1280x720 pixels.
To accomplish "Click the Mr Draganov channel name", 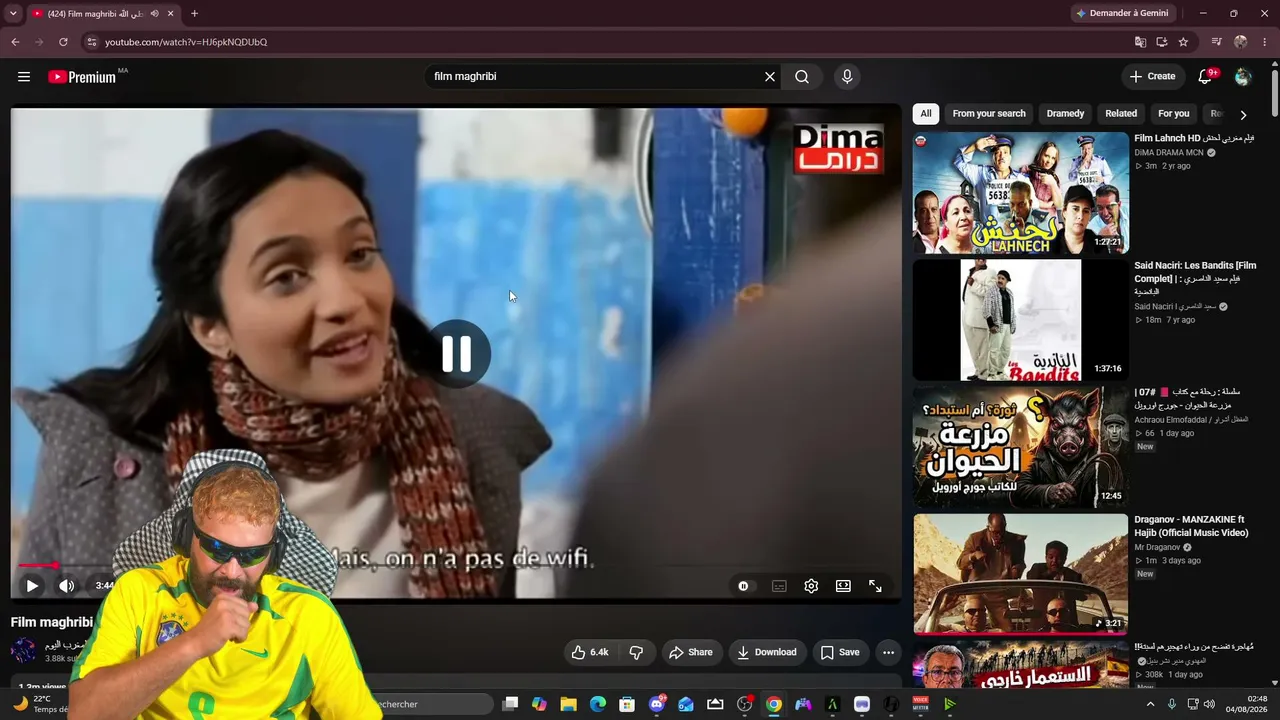I will [1158, 548].
